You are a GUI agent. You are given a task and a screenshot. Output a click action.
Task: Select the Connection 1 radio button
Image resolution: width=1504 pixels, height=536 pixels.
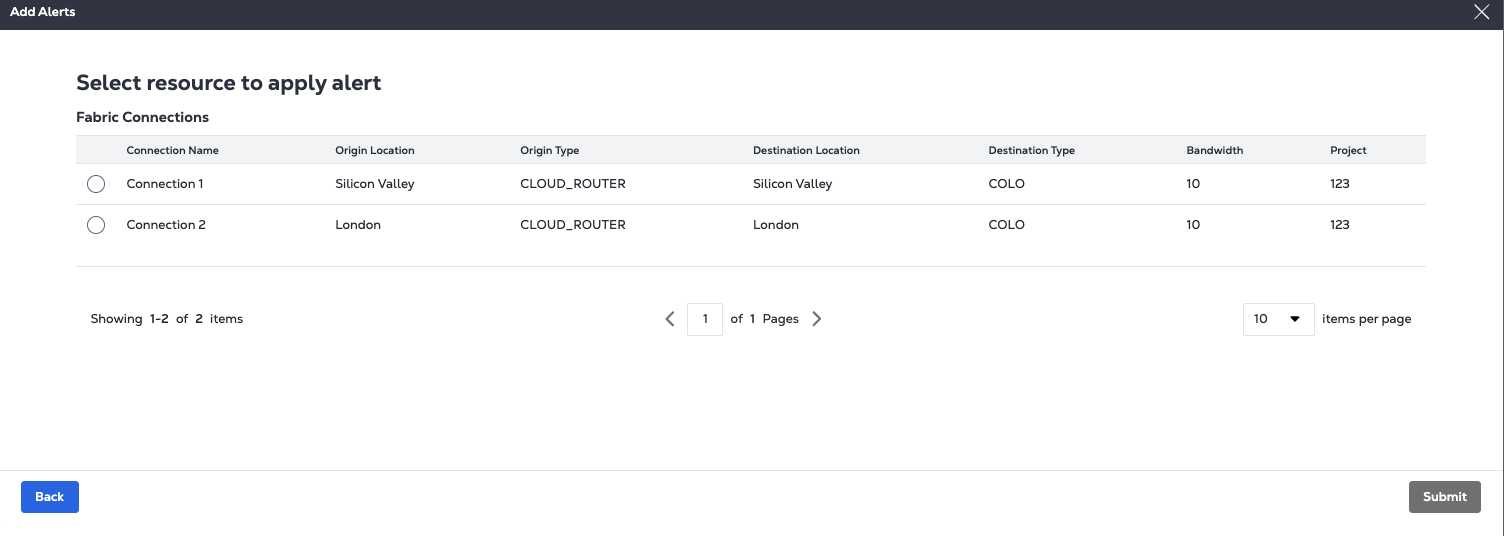point(96,184)
